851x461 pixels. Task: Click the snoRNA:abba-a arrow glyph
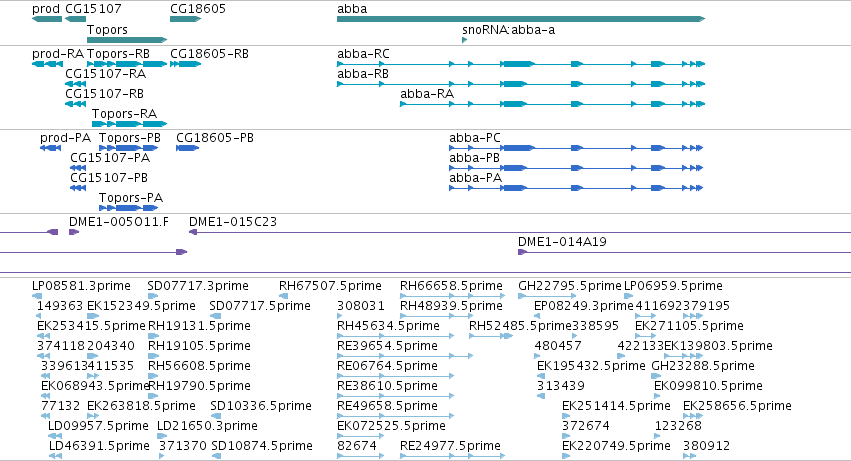465,40
